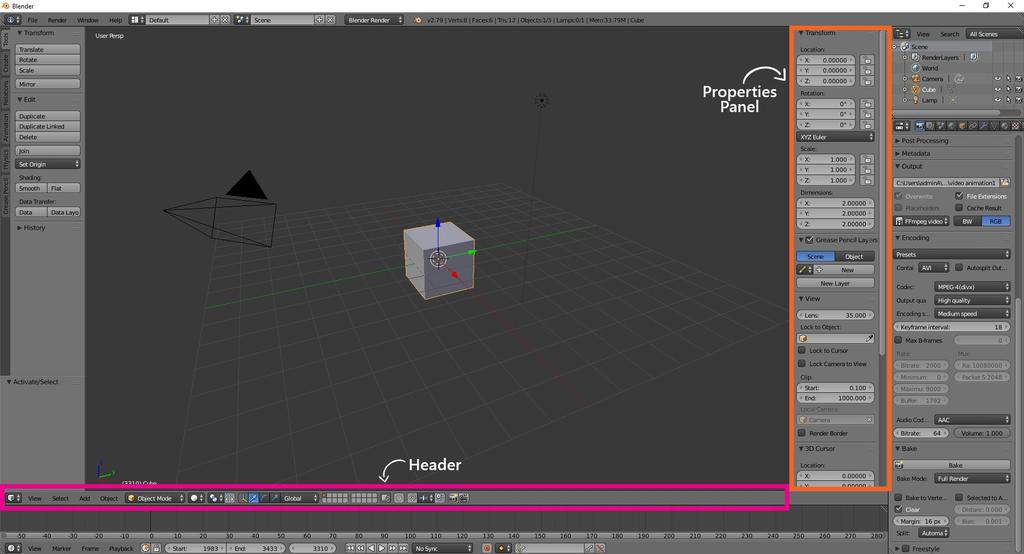Toggle proportional editing icon in the header

coord(400,498)
